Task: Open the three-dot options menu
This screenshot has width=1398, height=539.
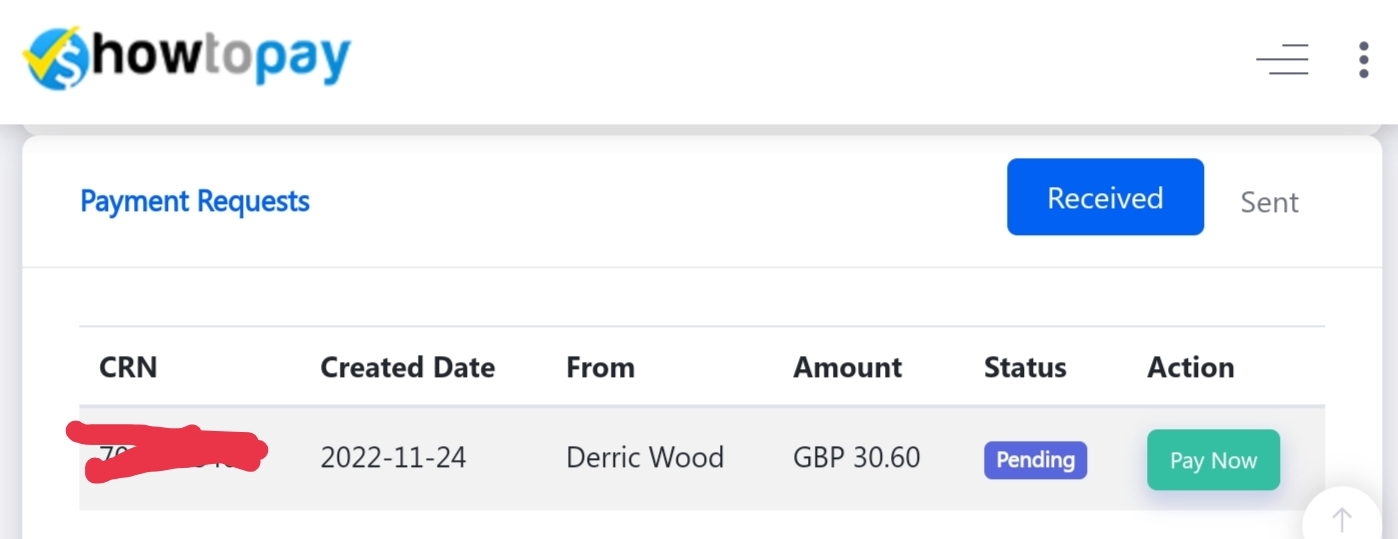Action: tap(1363, 60)
